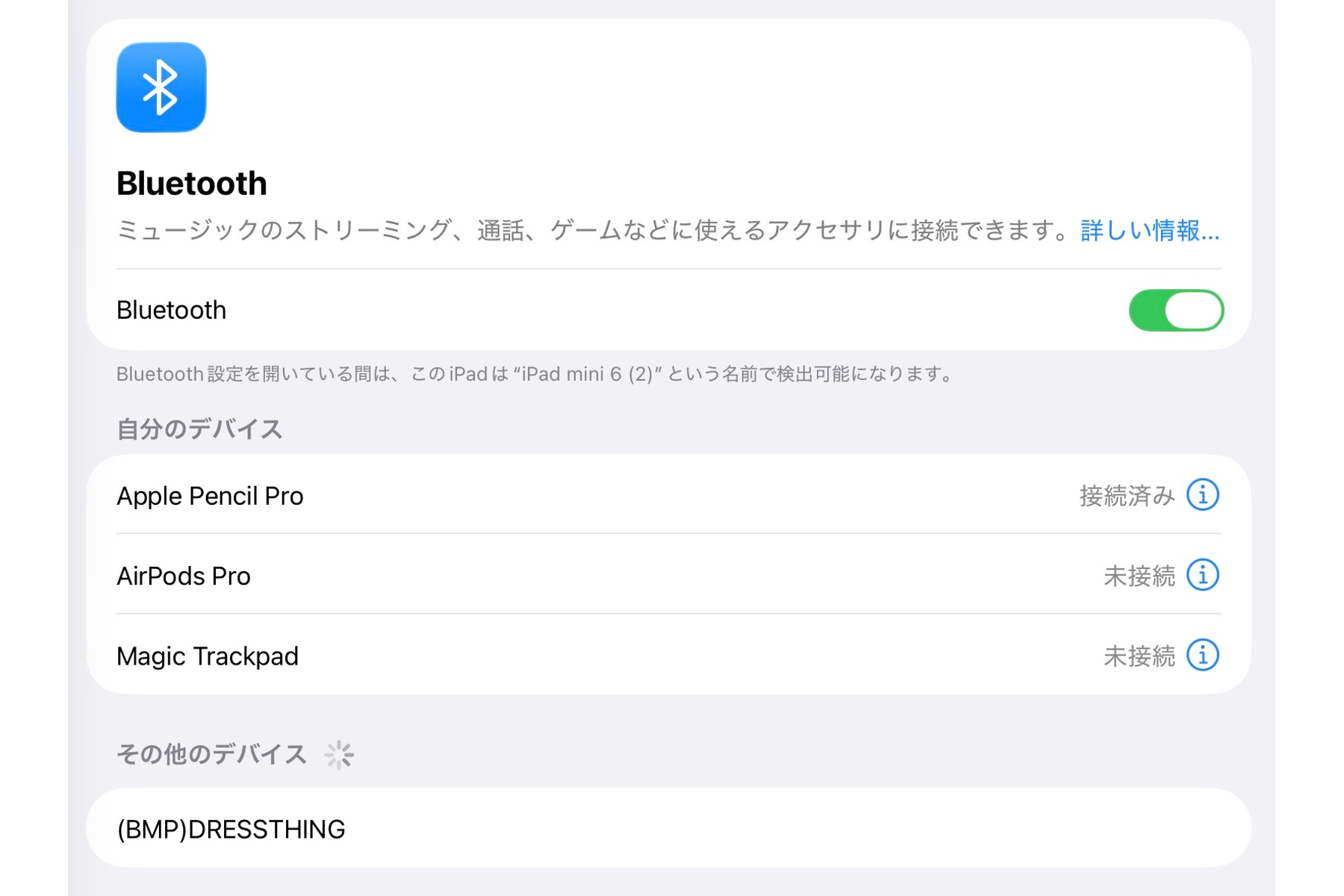
Task: Click the blue Bluetooth app icon
Action: 161,87
